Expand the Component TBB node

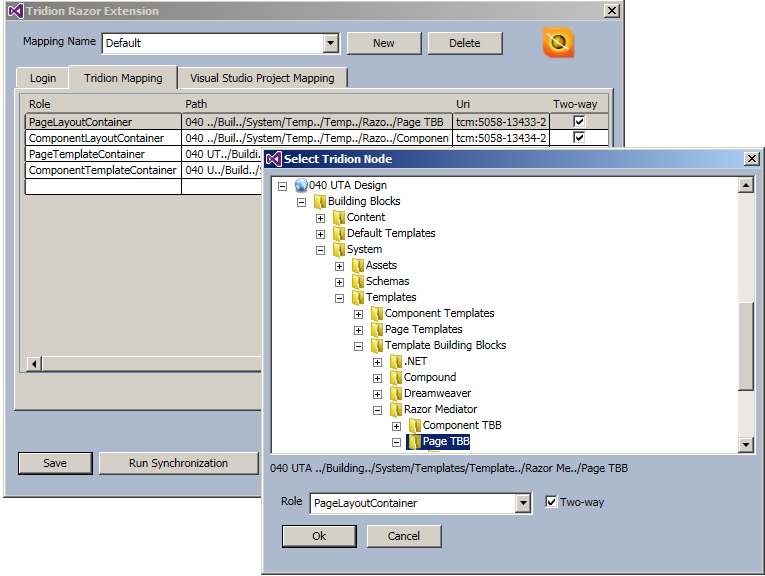tap(397, 426)
